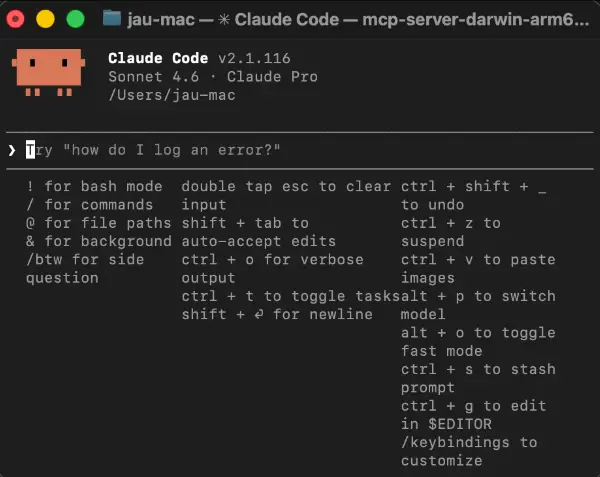Click '/keybindings to customize' hint
This screenshot has width=600, height=477.
[469, 452]
